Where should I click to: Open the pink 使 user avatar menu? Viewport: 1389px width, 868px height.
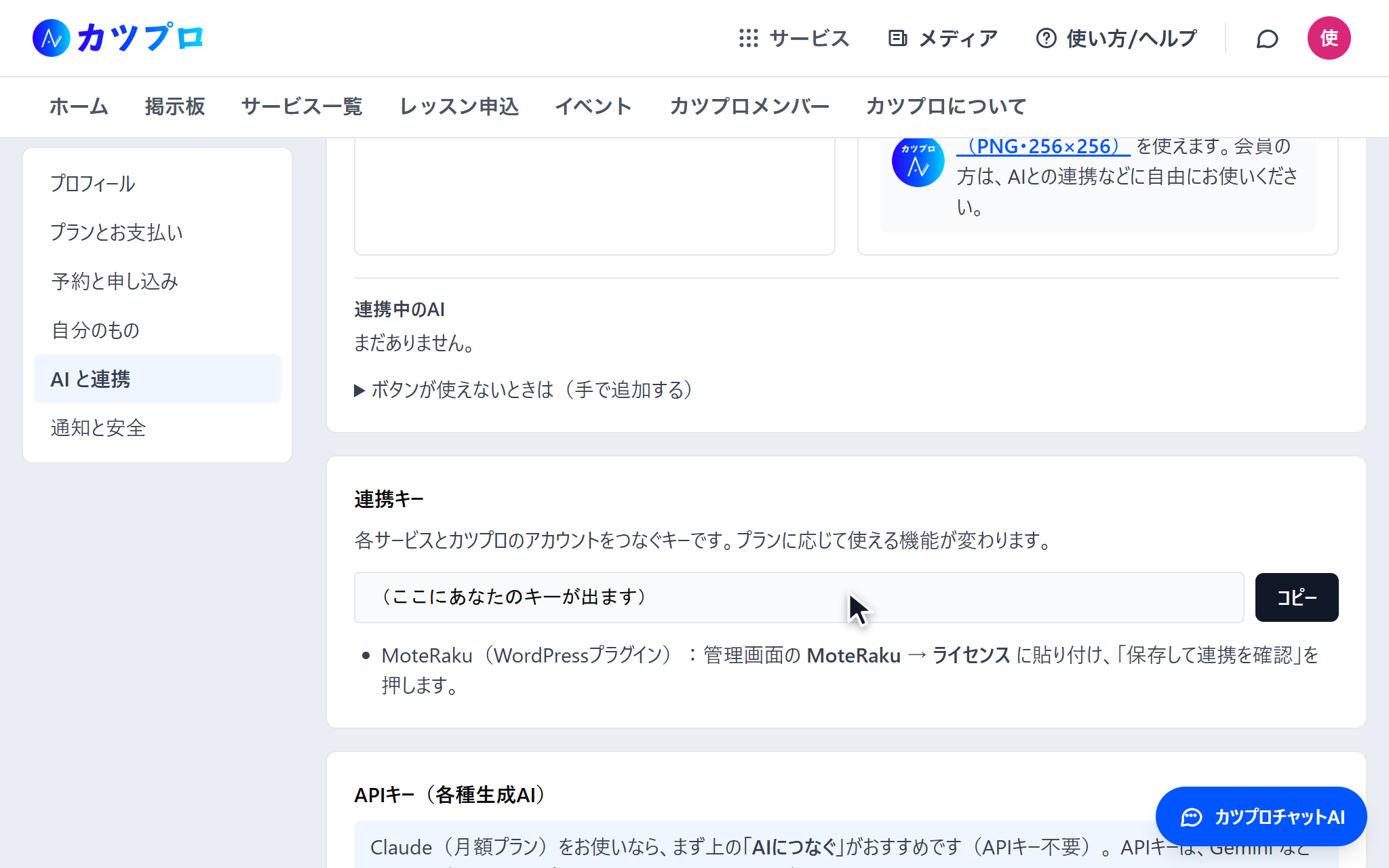1329,38
